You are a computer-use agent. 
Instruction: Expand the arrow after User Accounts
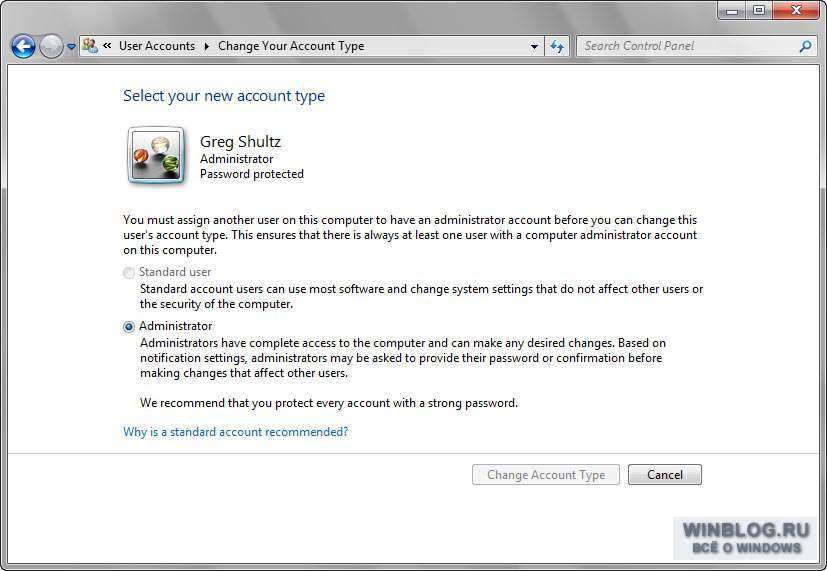coord(207,46)
